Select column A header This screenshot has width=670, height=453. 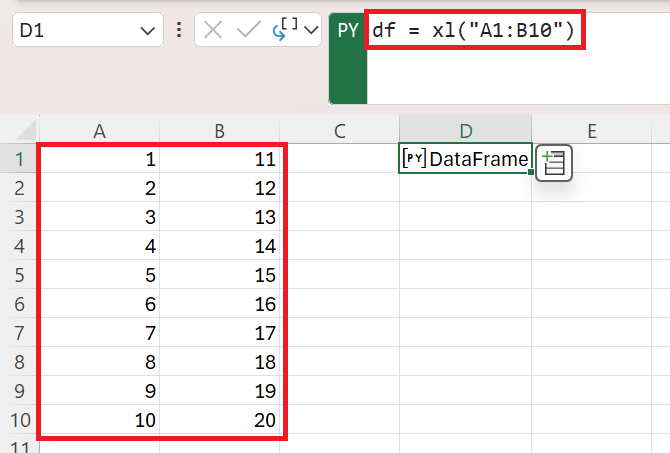coord(99,130)
